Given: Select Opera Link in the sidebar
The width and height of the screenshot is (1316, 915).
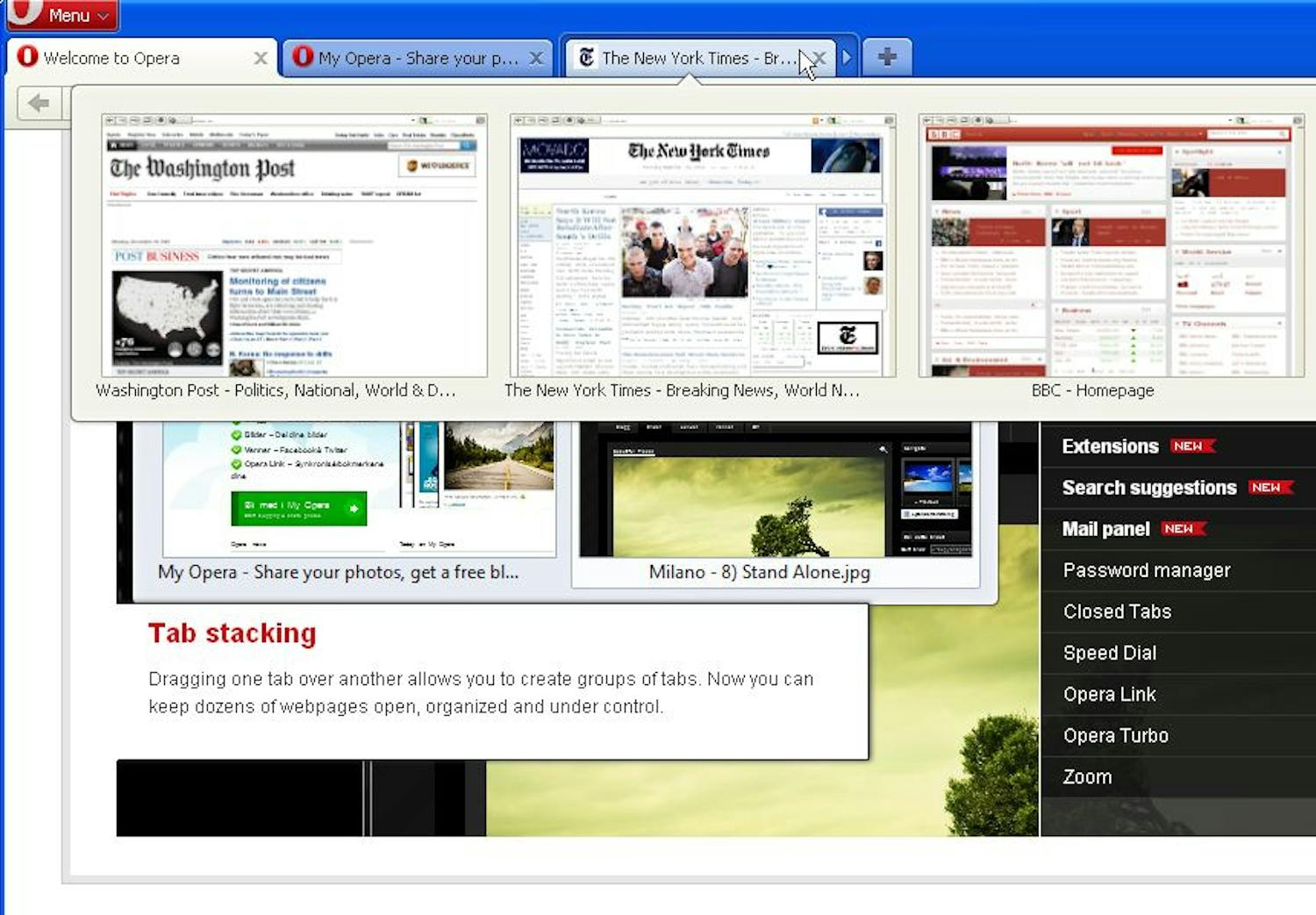Looking at the screenshot, I should tap(1110, 694).
